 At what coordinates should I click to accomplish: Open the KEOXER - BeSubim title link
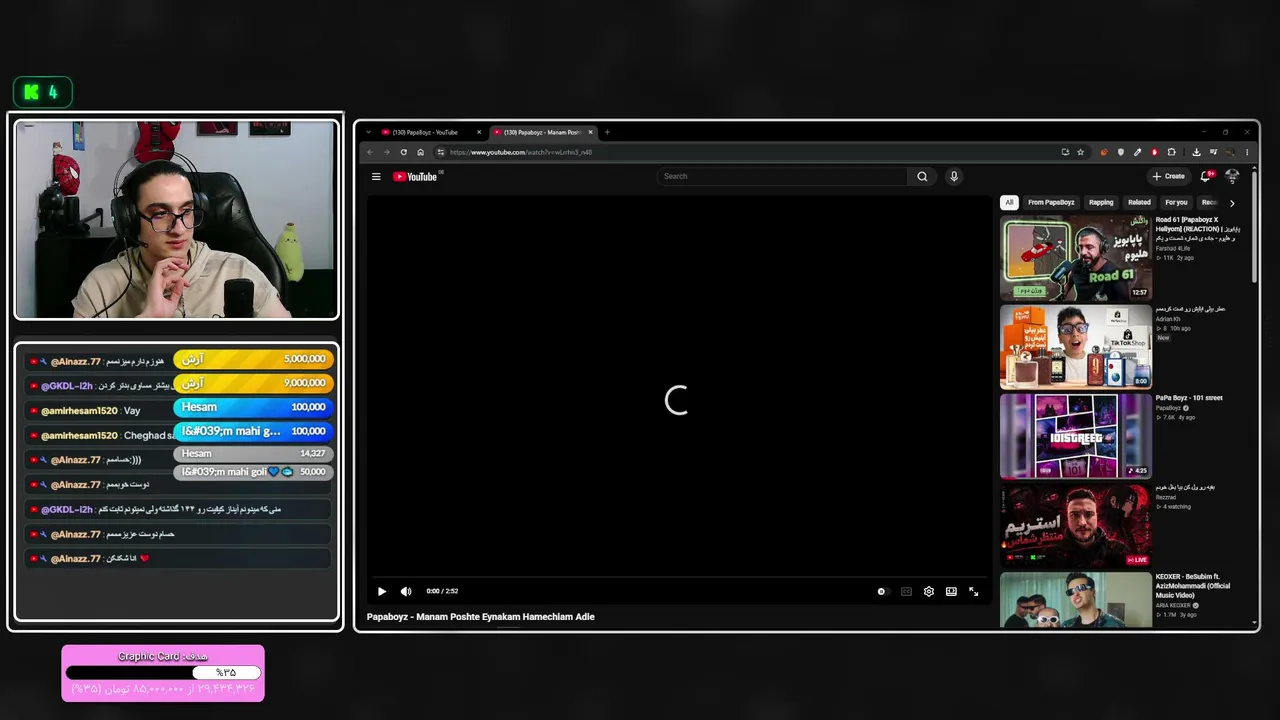pyautogui.click(x=1193, y=586)
